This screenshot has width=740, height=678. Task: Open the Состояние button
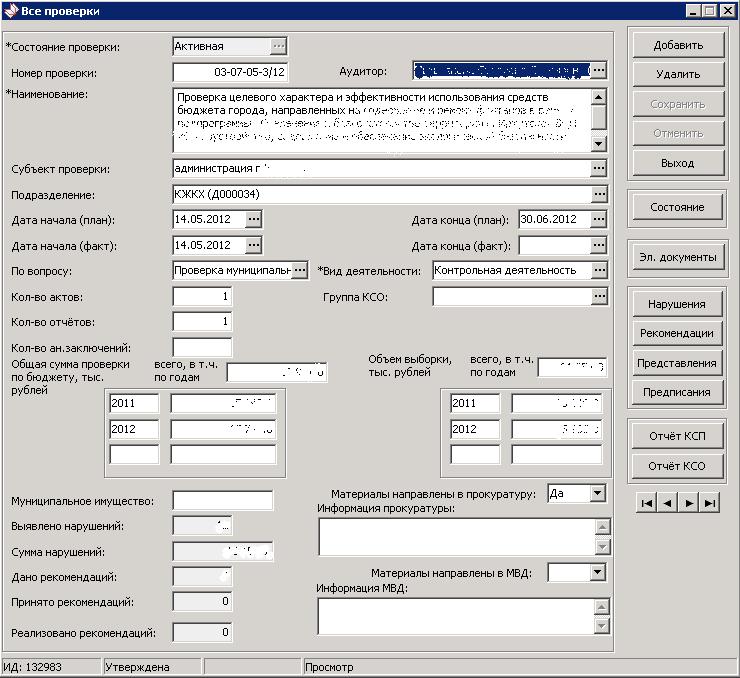click(x=677, y=207)
